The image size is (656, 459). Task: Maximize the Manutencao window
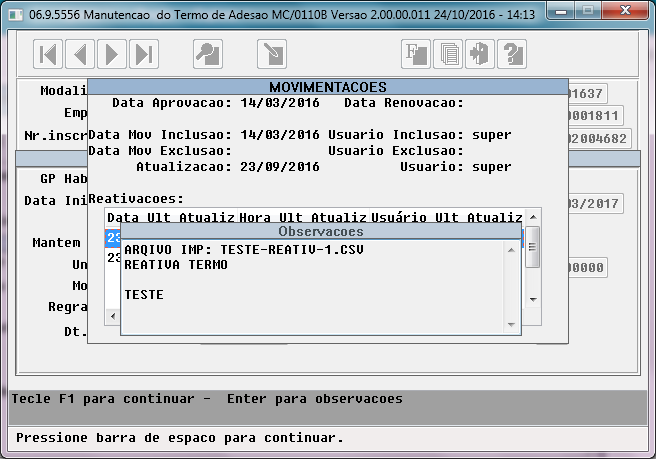(588, 11)
